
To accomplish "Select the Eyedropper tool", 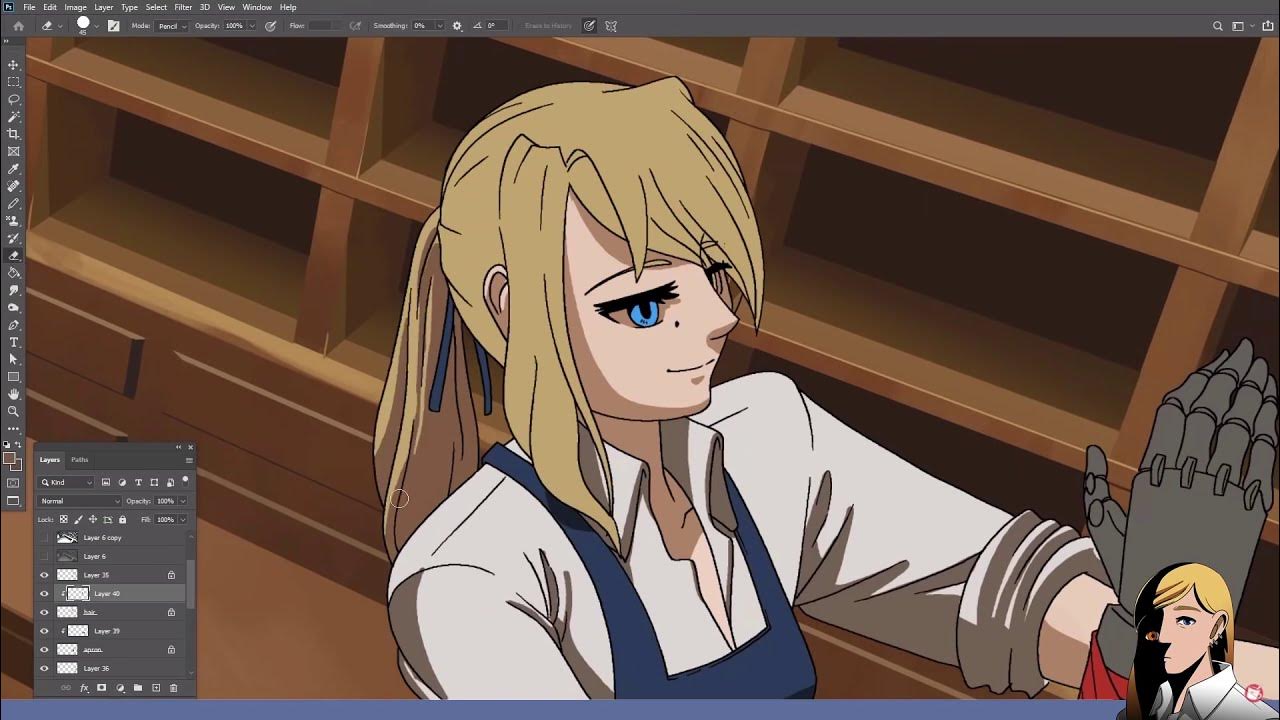I will [x=13, y=169].
